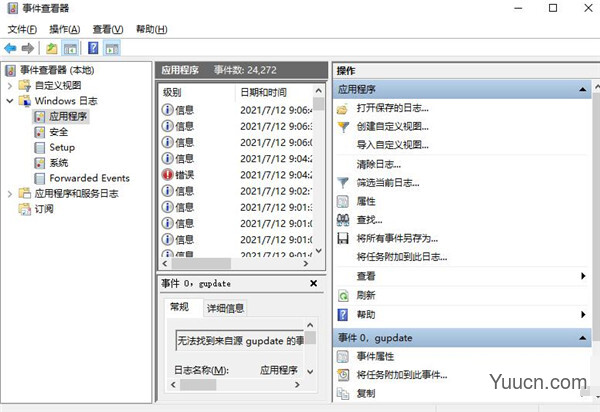Image resolution: width=600 pixels, height=412 pixels.
Task: Open the 文件(F) menu
Action: (22, 29)
